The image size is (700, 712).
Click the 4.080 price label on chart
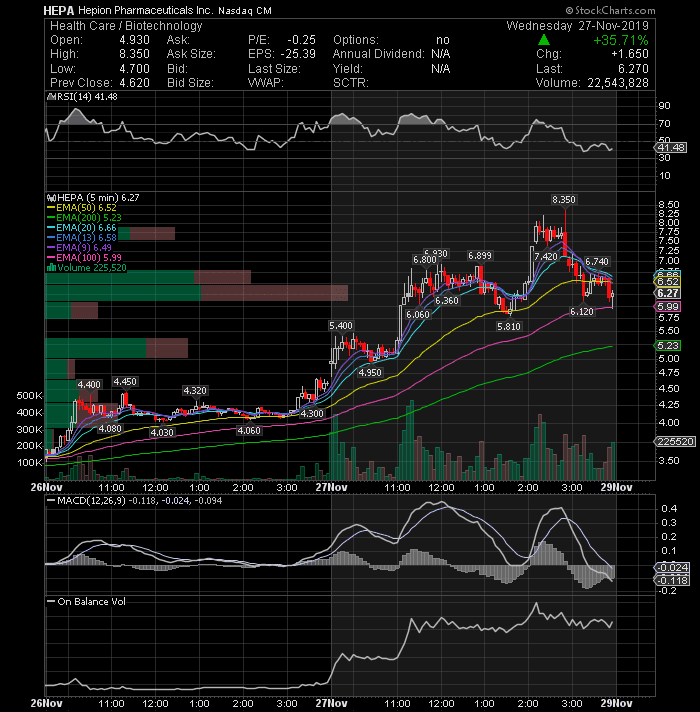pos(110,429)
